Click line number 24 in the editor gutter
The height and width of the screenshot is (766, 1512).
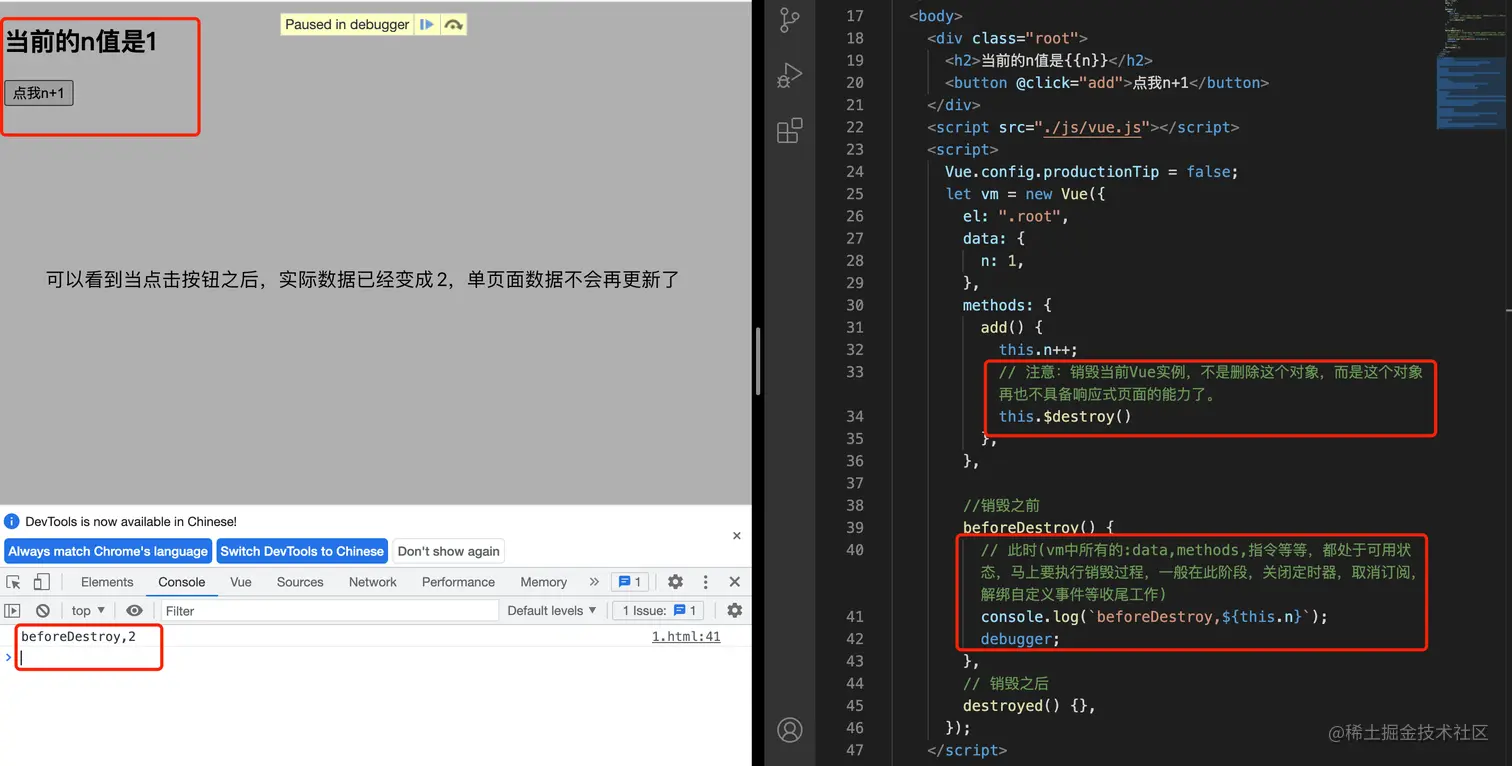(x=854, y=172)
